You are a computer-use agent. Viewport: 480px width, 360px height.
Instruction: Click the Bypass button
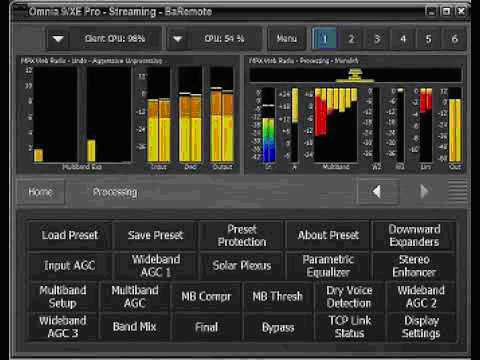pos(277,327)
